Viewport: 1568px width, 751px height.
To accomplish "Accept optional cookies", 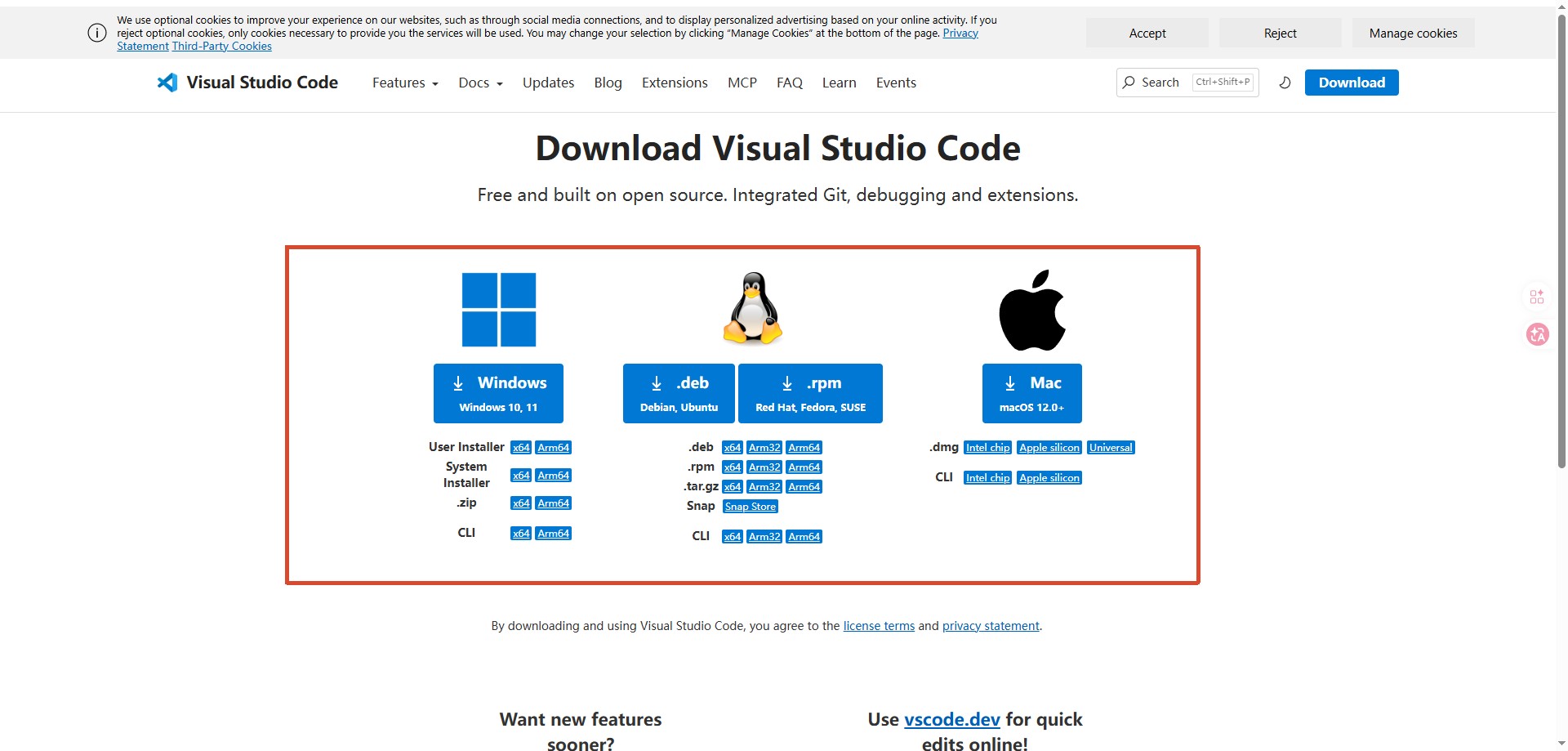I will click(x=1147, y=33).
